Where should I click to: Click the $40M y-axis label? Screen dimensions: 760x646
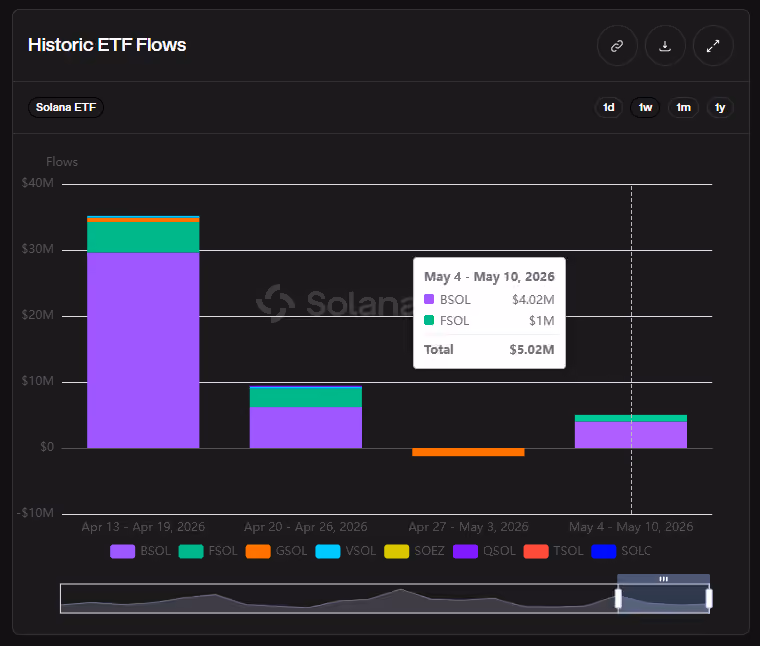[x=37, y=183]
